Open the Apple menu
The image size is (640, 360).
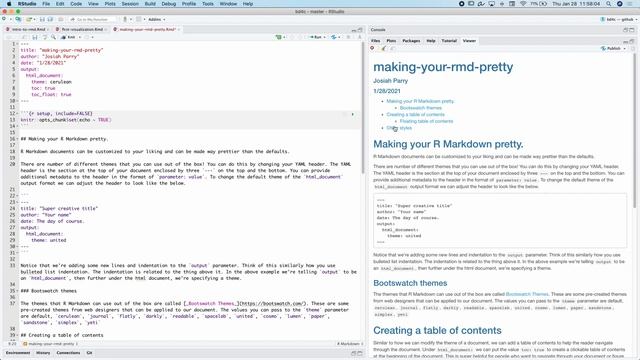pyautogui.click(x=8, y=4)
